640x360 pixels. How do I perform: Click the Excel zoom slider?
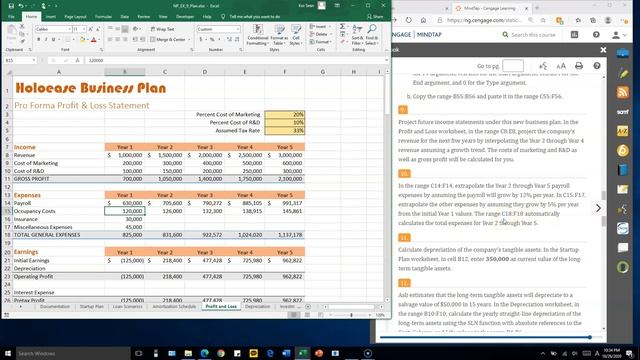coord(351,315)
